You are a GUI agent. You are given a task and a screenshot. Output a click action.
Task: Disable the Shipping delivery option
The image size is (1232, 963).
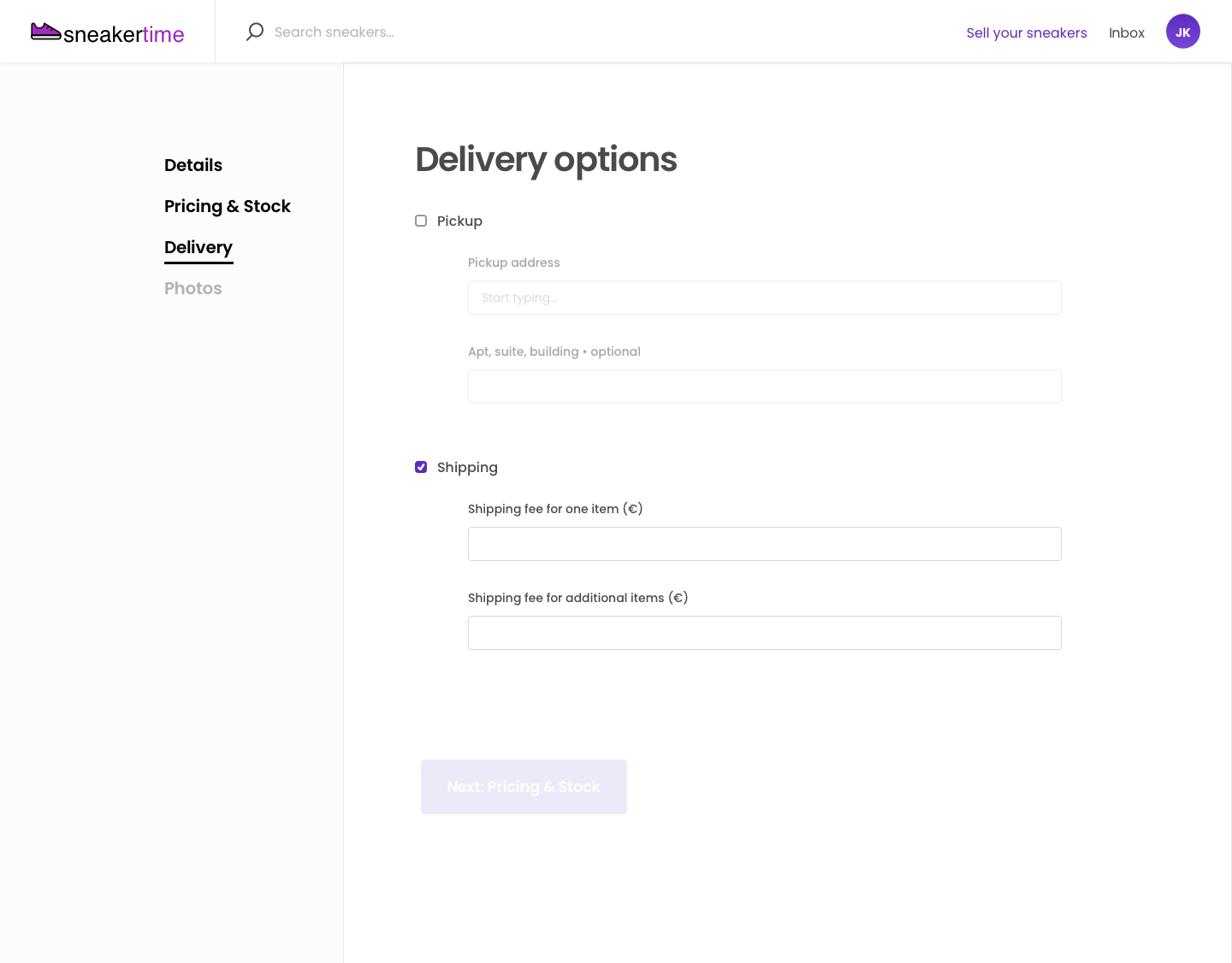point(421,467)
